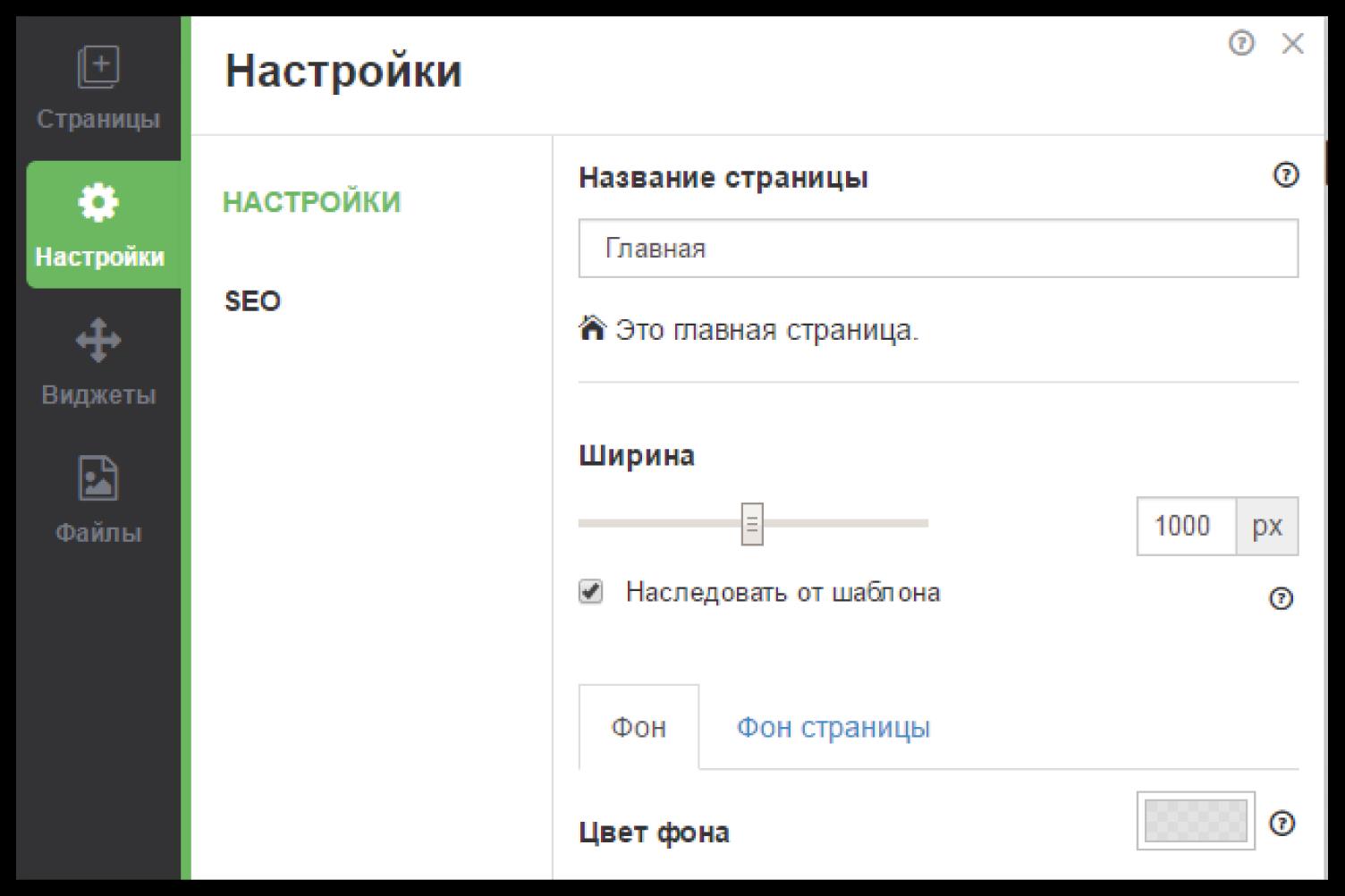The image size is (1345, 896).
Task: Open the Цвет фона color swatch
Action: [1196, 821]
